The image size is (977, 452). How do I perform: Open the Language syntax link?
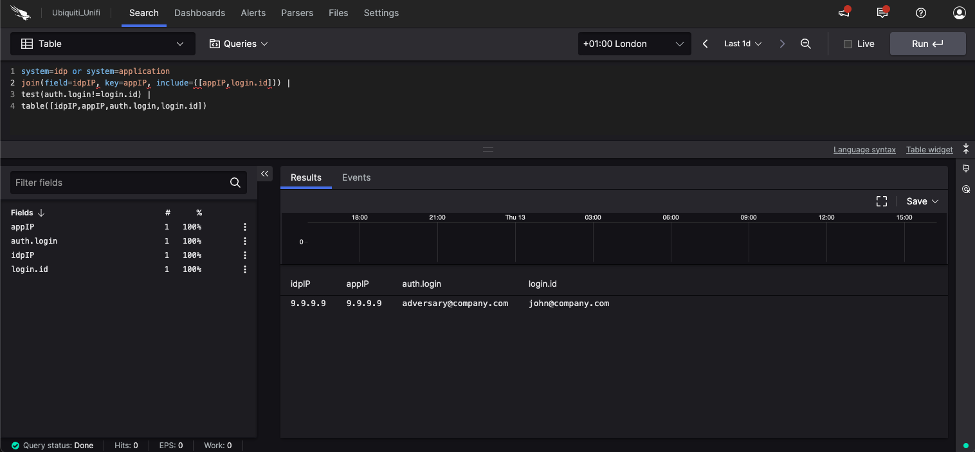[864, 149]
